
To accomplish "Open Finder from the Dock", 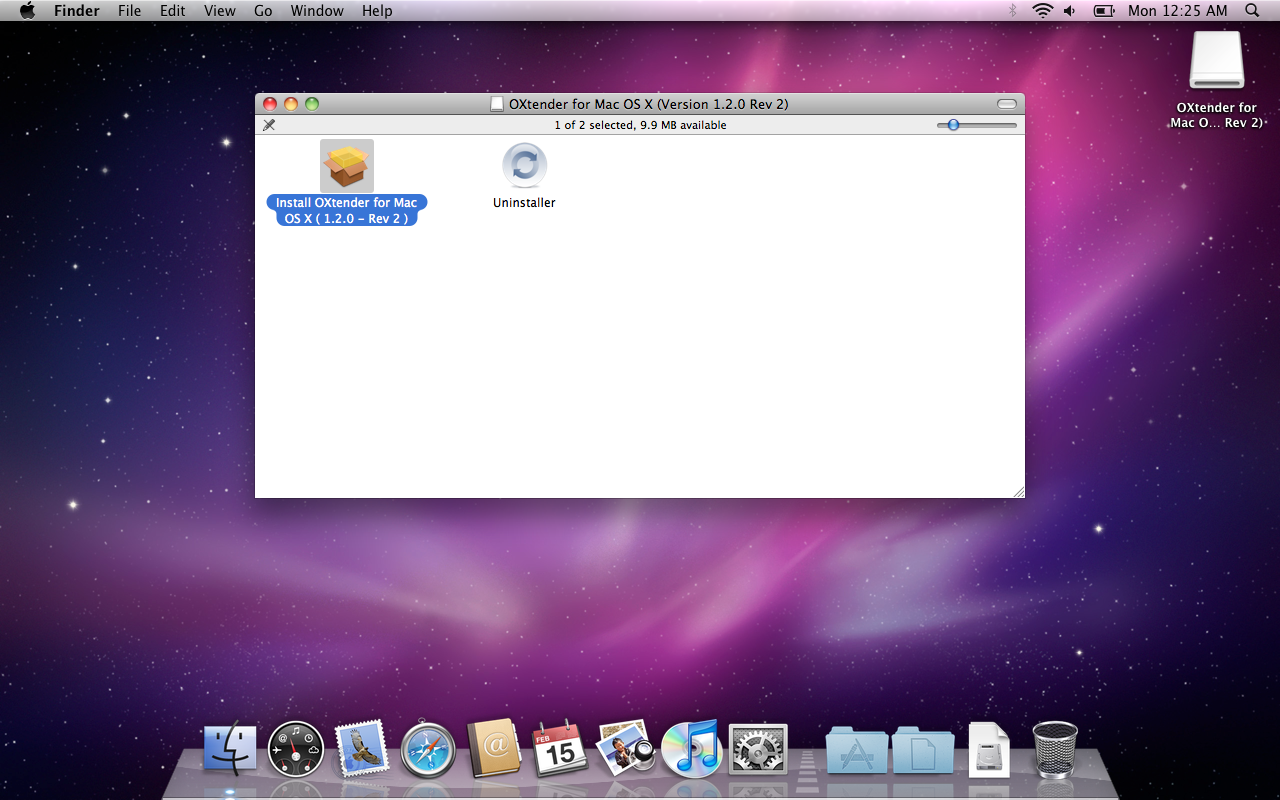I will point(229,749).
